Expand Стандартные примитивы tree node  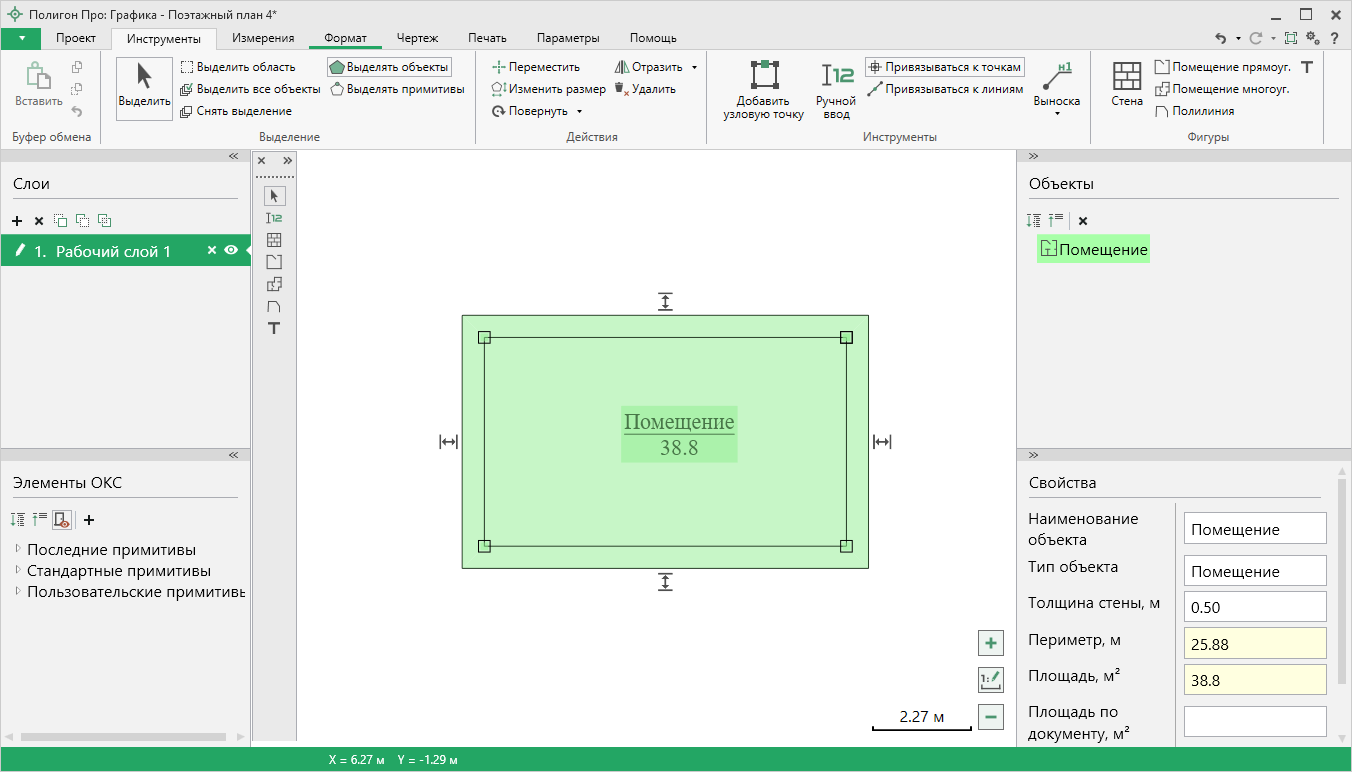(17, 571)
